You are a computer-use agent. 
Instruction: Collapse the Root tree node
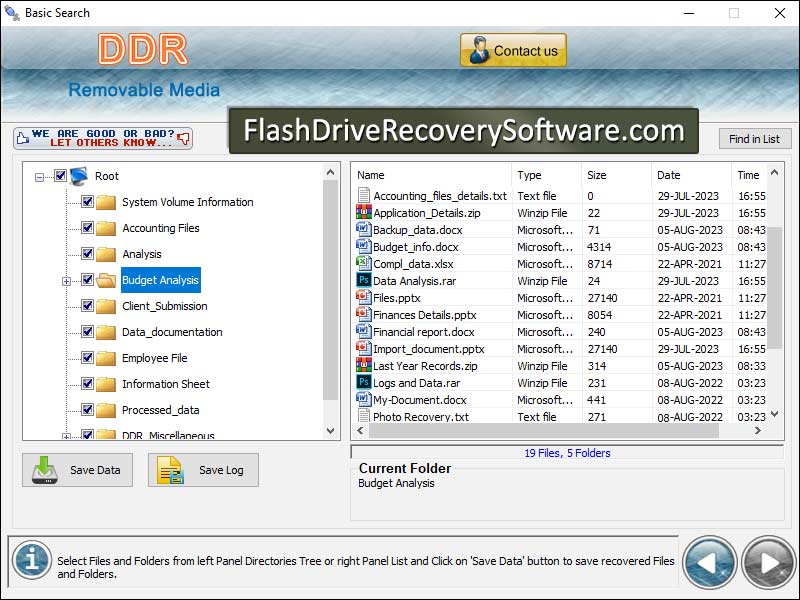[x=39, y=178]
